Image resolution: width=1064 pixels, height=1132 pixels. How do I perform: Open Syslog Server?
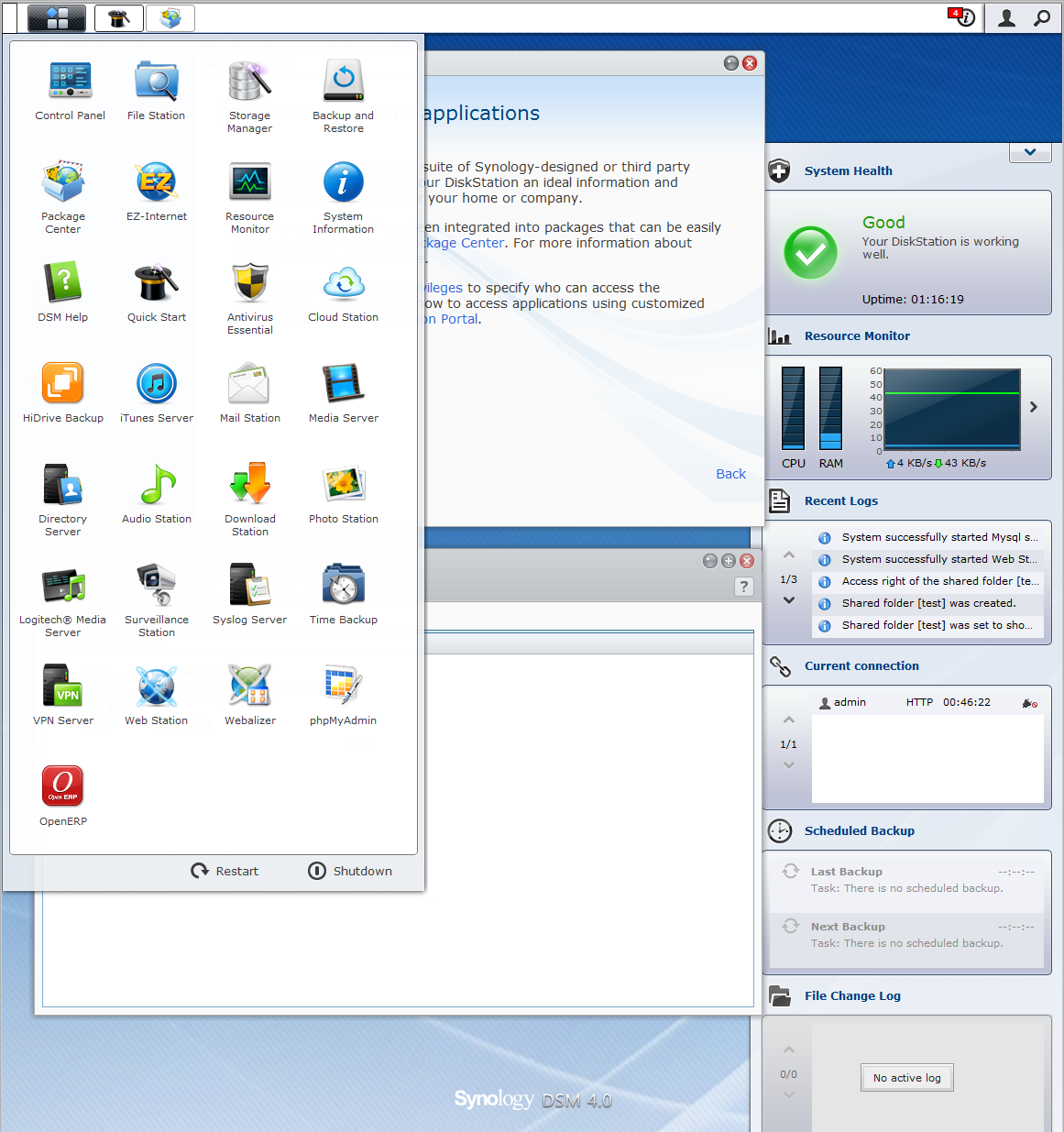coord(250,594)
